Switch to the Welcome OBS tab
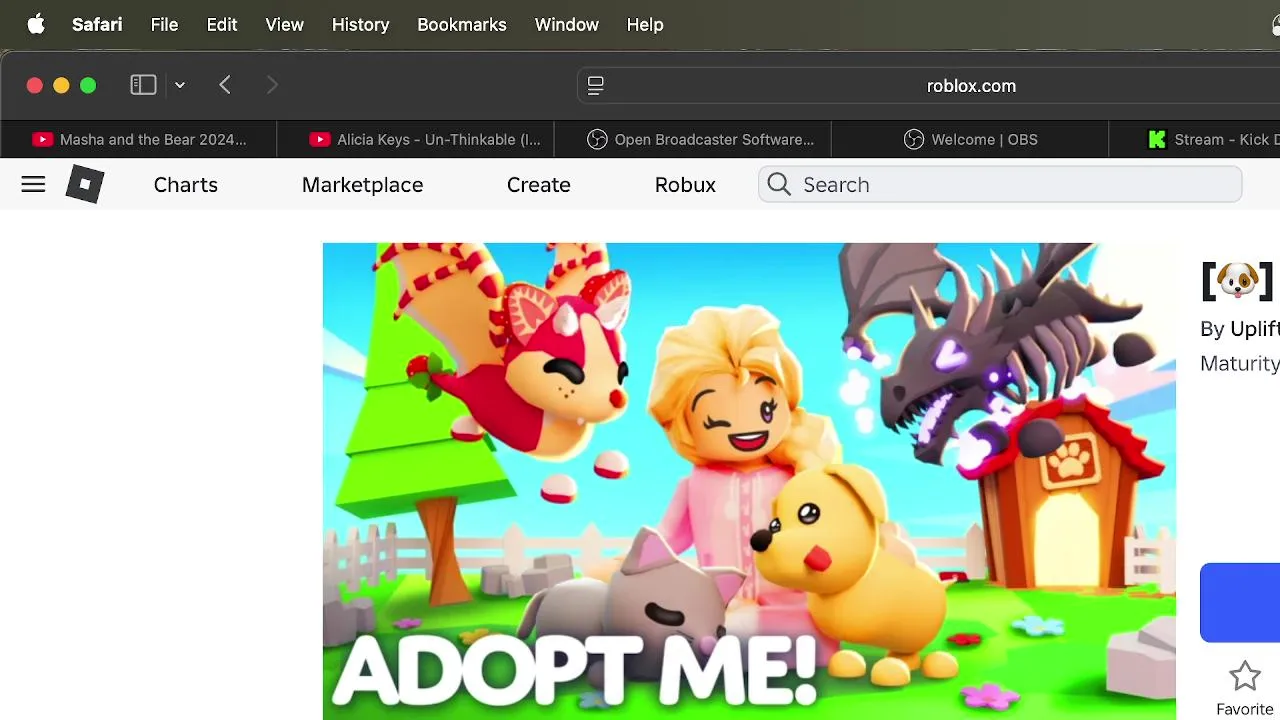Screen dimensions: 1280x720 tap(970, 140)
